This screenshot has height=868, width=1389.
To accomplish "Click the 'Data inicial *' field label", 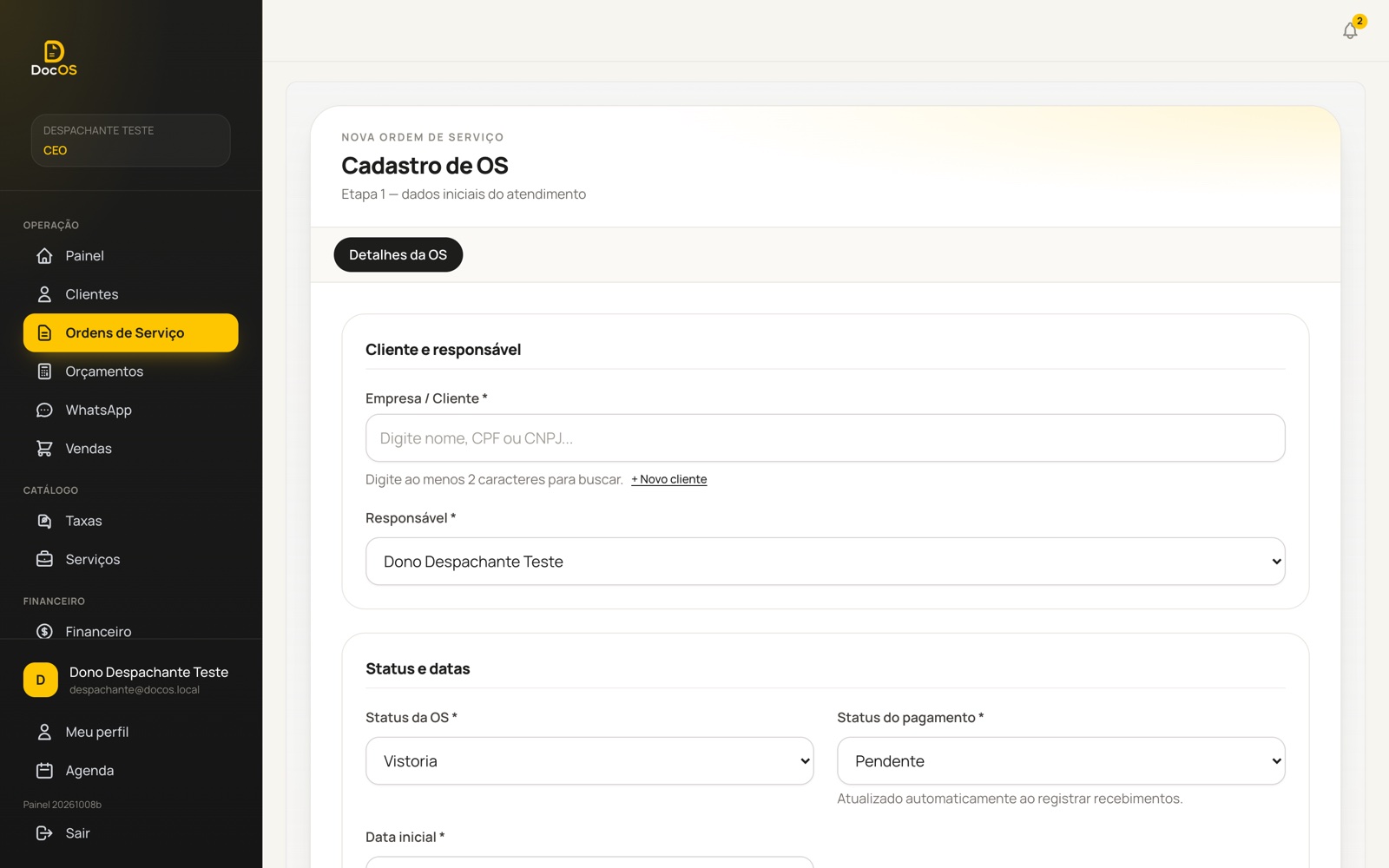I will click(x=405, y=837).
